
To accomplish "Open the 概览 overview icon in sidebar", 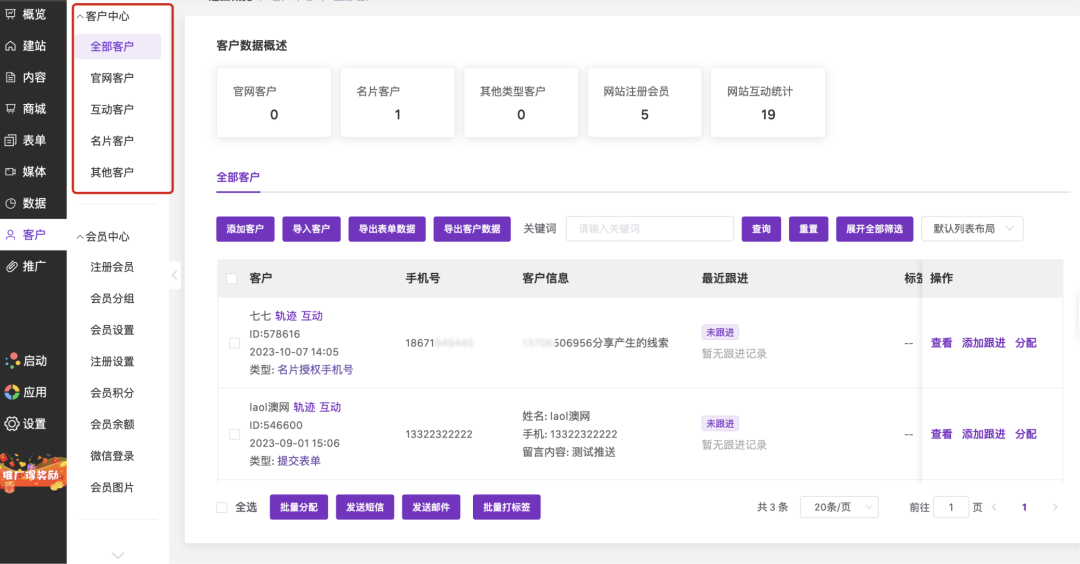I will point(11,14).
